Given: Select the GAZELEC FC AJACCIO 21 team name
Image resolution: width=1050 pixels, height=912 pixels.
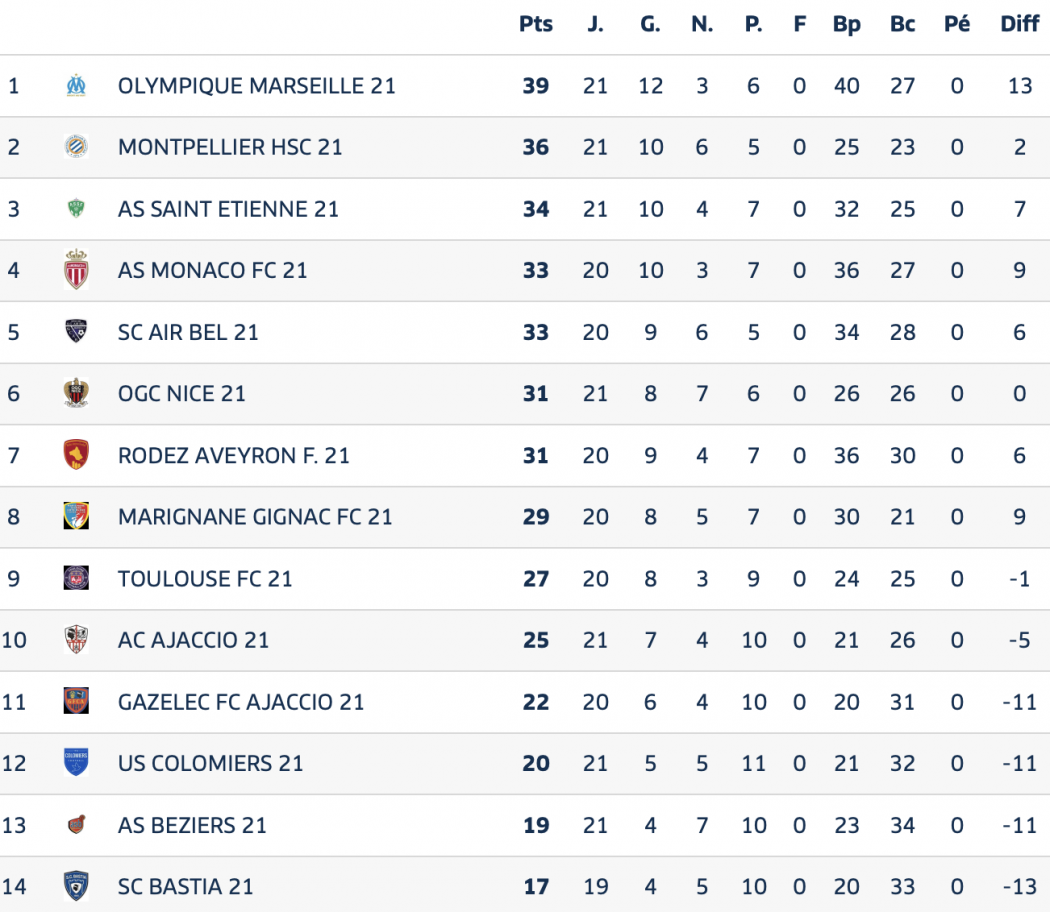Looking at the screenshot, I should pyautogui.click(x=241, y=702).
